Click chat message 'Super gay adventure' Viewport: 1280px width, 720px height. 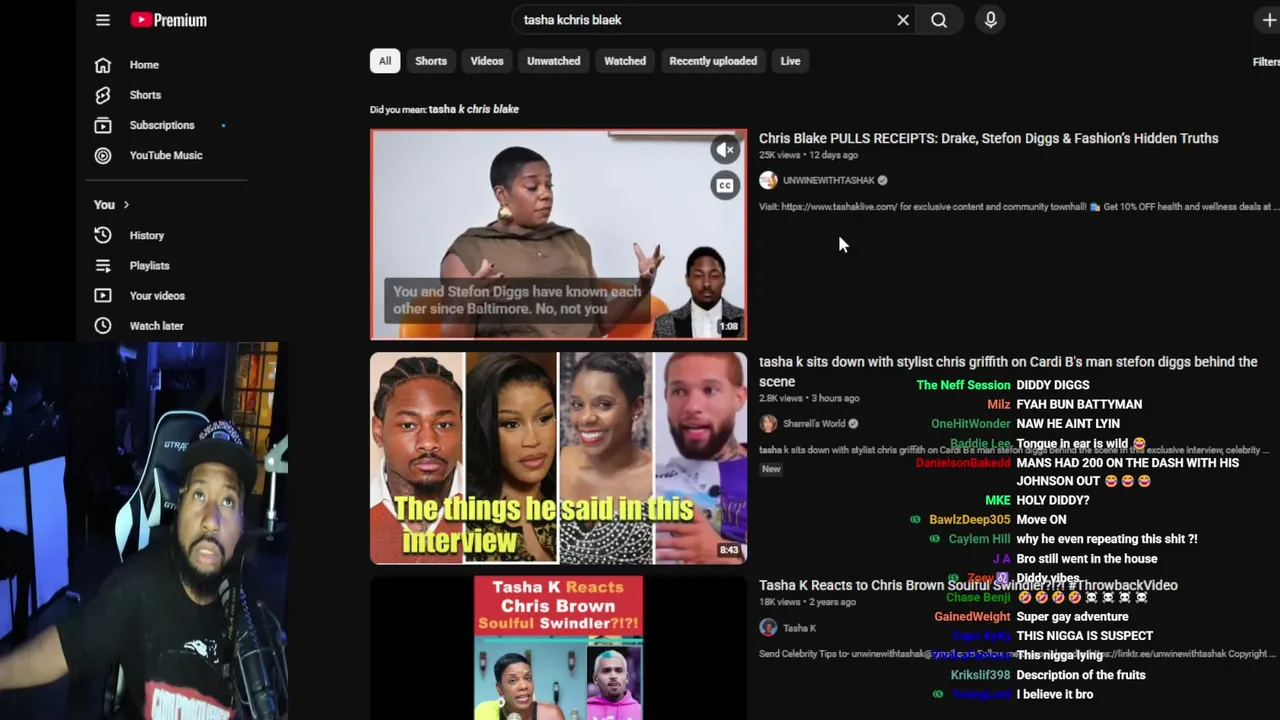[x=1072, y=617]
